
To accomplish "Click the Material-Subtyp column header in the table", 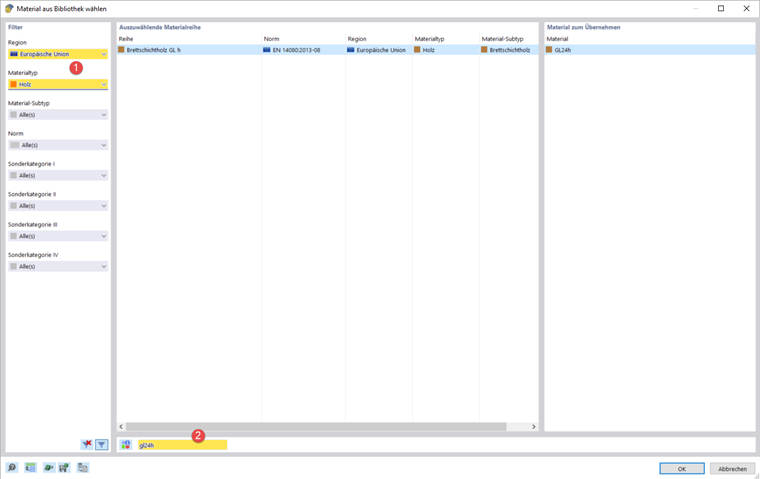I will pos(503,39).
